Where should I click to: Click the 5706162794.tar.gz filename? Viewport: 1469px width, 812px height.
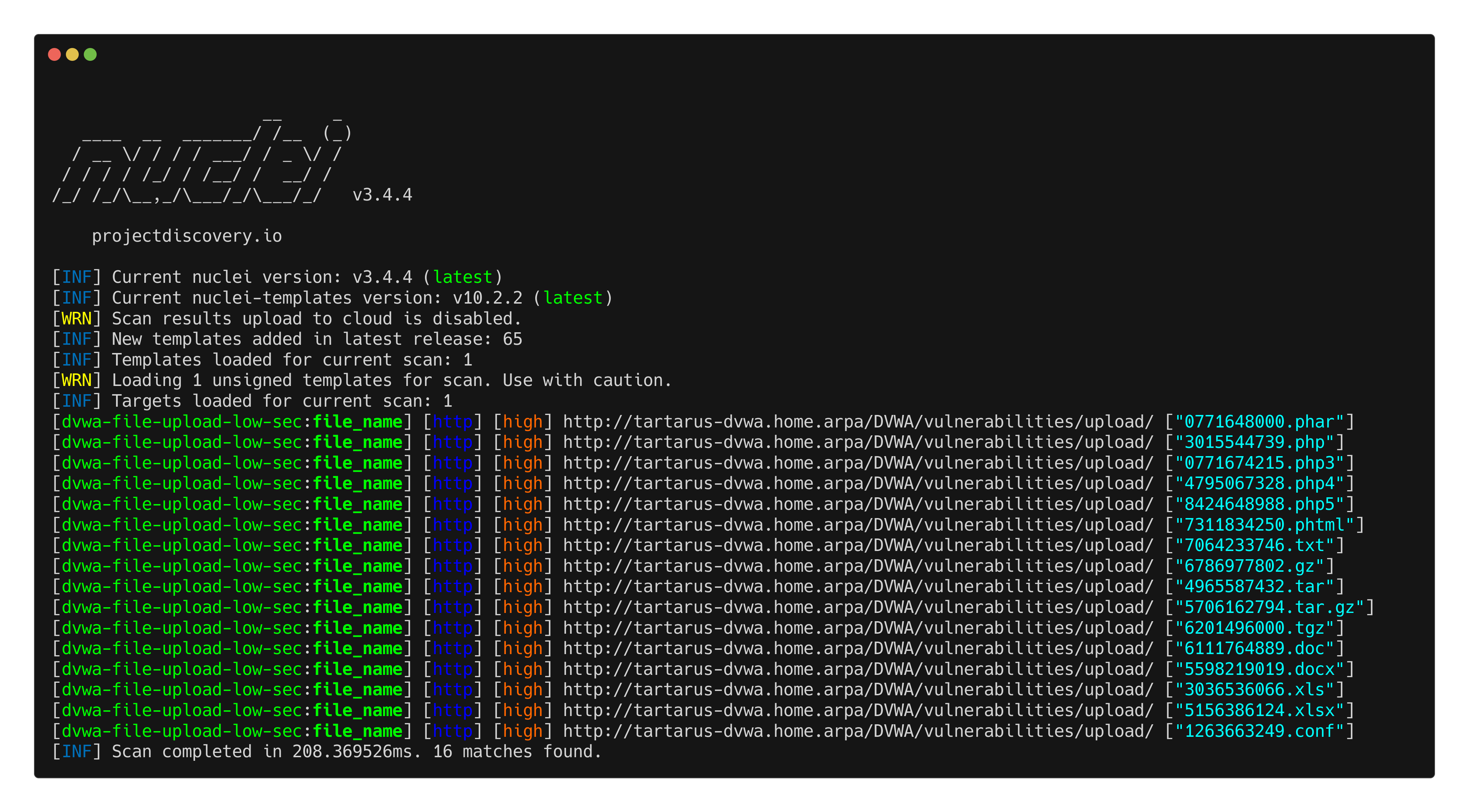[x=1269, y=607]
